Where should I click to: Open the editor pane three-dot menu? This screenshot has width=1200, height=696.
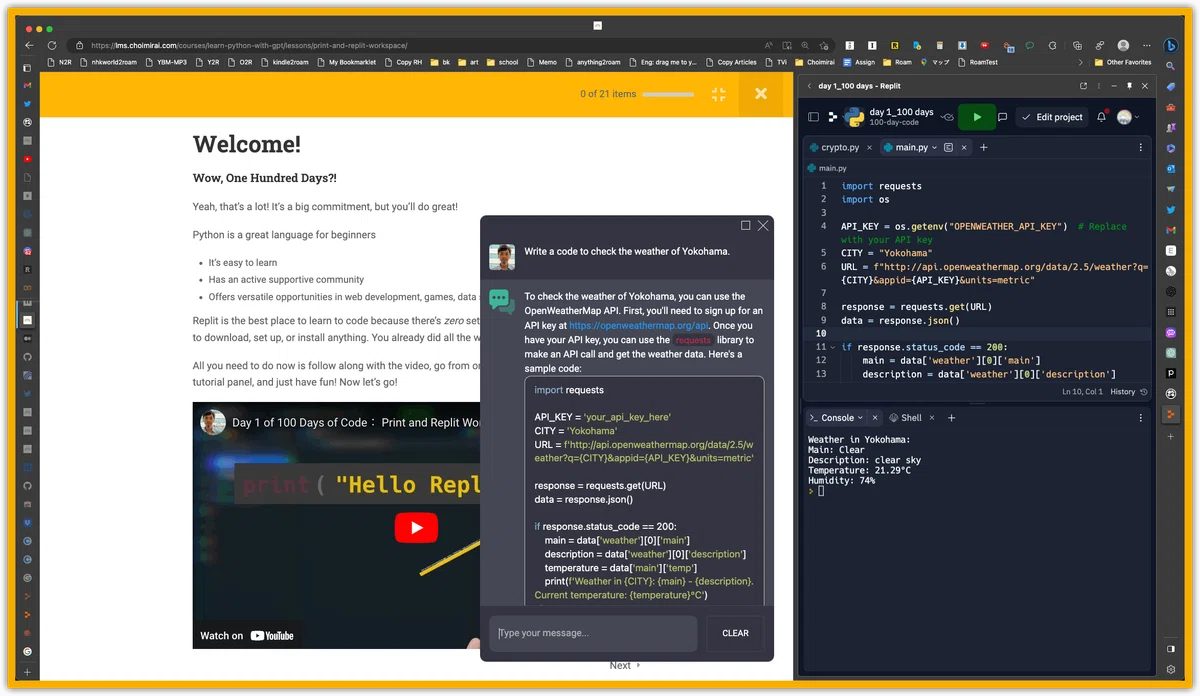tap(1141, 147)
